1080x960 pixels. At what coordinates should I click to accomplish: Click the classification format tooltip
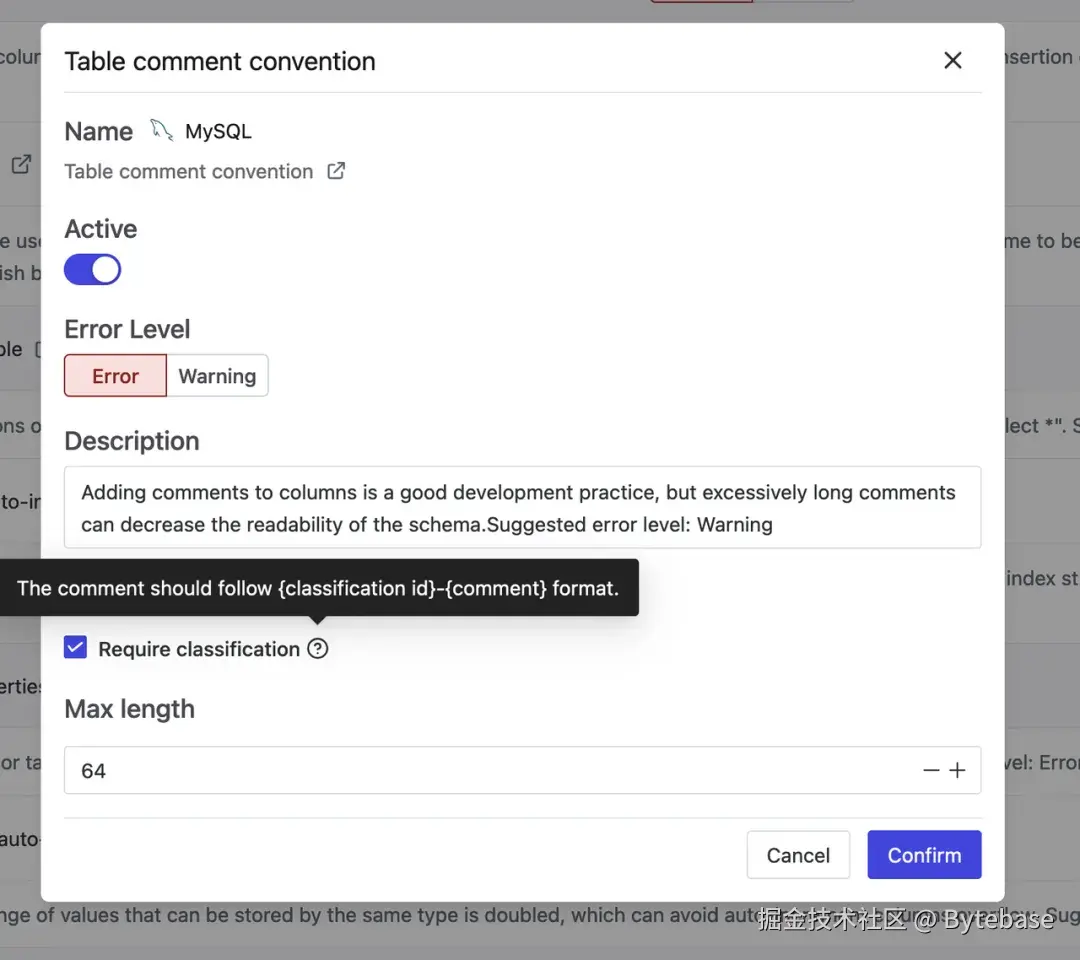click(x=318, y=588)
